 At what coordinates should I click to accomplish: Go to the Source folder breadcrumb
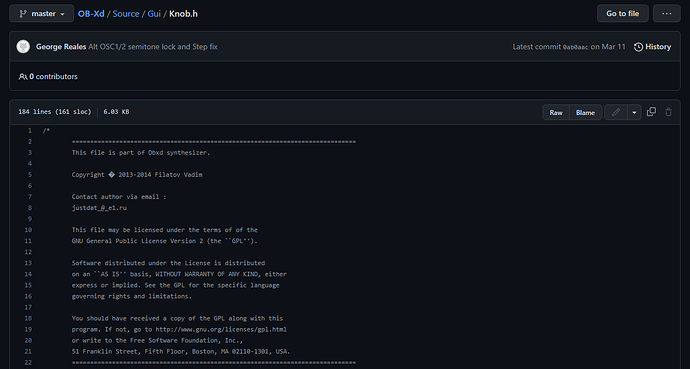pyautogui.click(x=126, y=14)
